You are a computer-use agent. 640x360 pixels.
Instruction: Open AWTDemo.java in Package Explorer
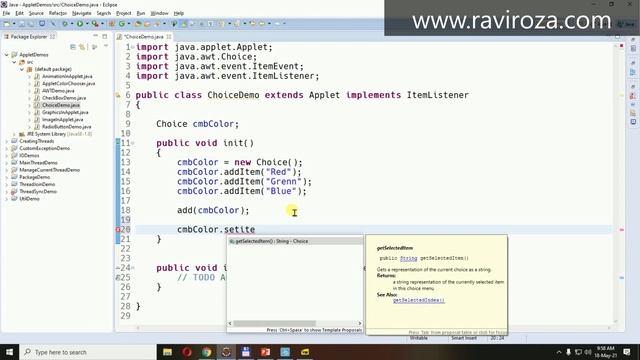58,91
